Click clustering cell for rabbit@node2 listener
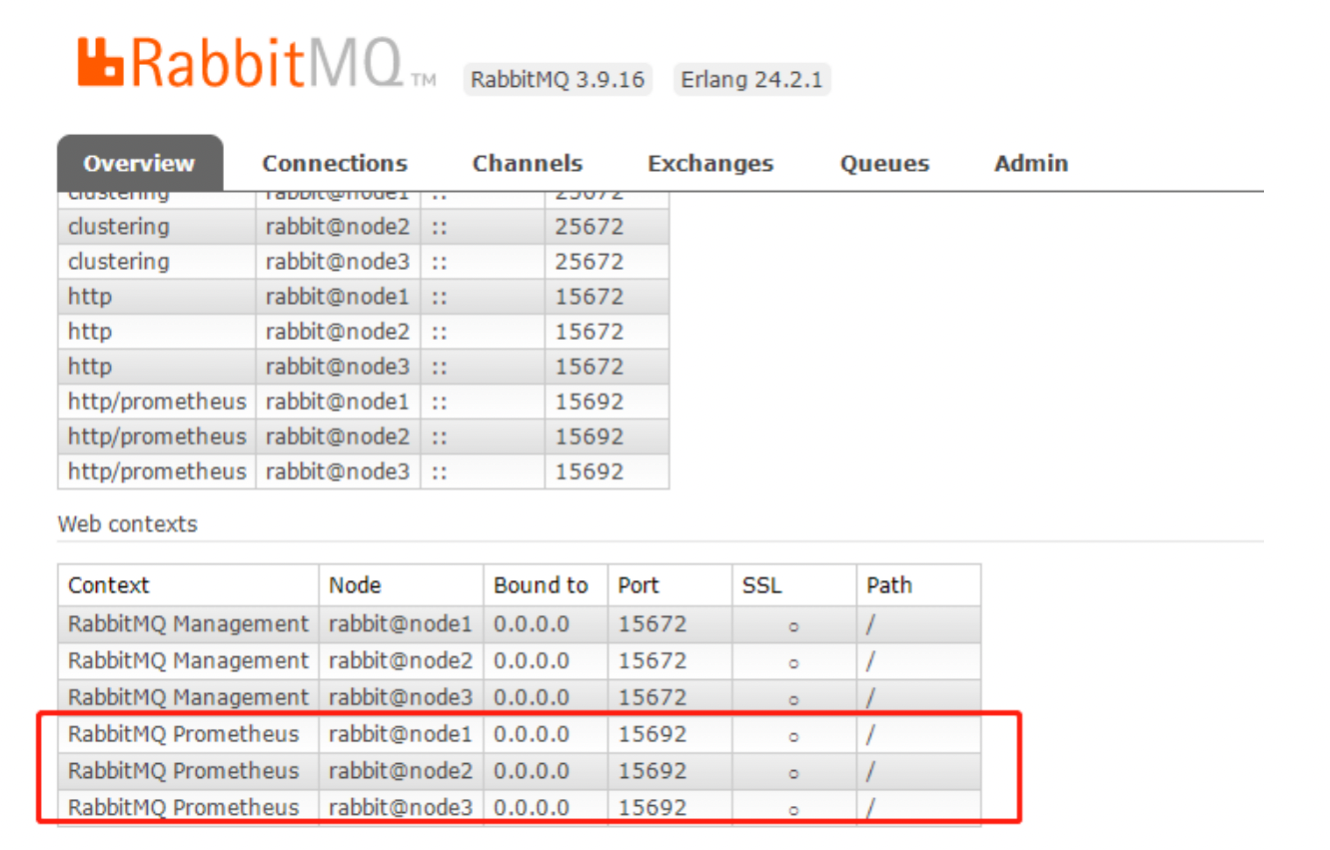The width and height of the screenshot is (1330, 850). 157,227
